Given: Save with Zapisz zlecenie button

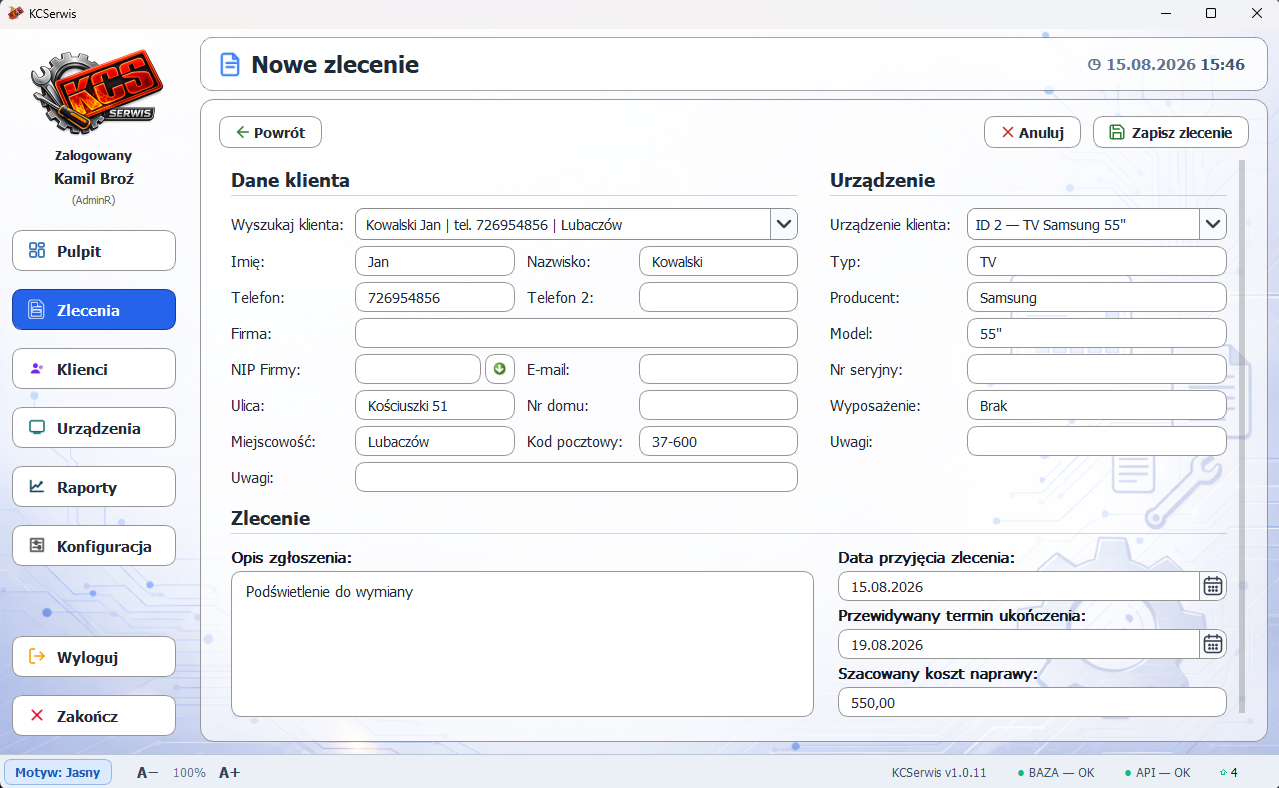Looking at the screenshot, I should click(1171, 132).
